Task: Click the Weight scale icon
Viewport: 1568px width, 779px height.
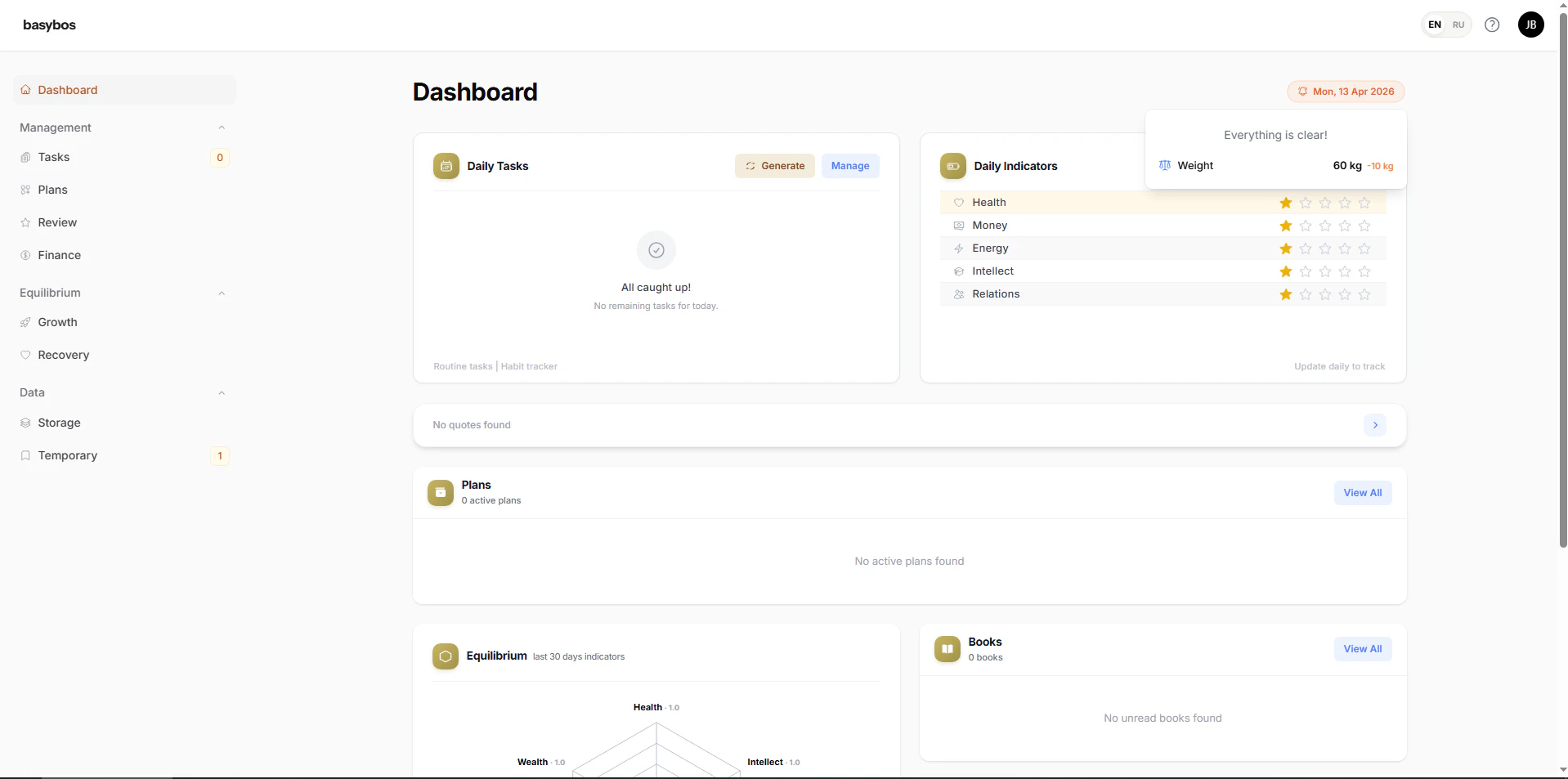Action: (x=1165, y=165)
